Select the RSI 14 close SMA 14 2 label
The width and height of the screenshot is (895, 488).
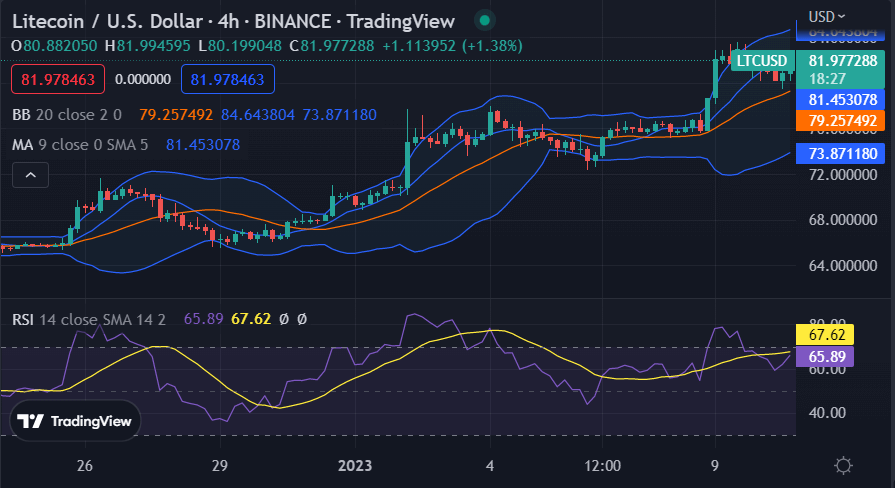(89, 319)
